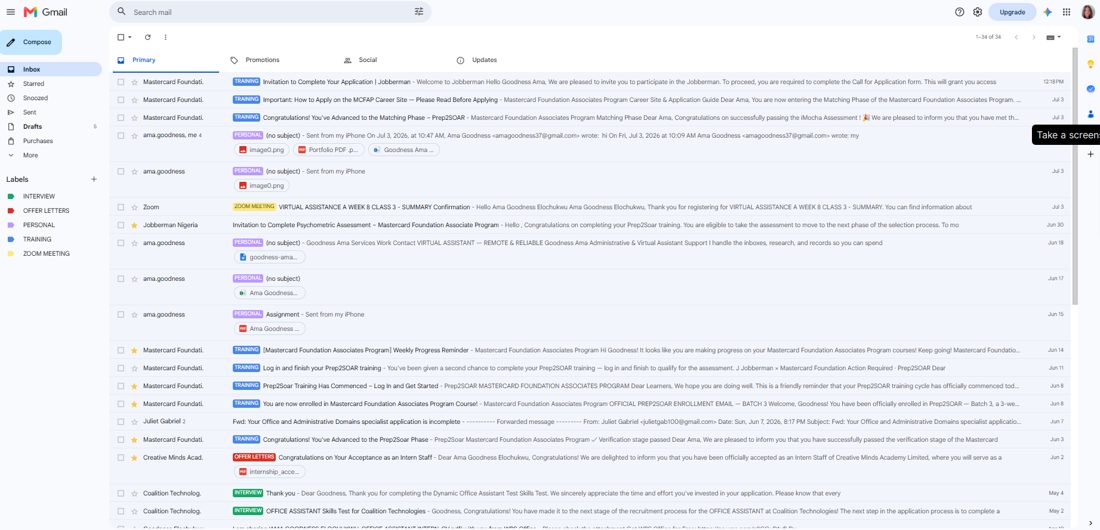Unstar the Jobberman Nigeria email
Viewport: 1100px width, 530px height.
pyautogui.click(x=134, y=225)
